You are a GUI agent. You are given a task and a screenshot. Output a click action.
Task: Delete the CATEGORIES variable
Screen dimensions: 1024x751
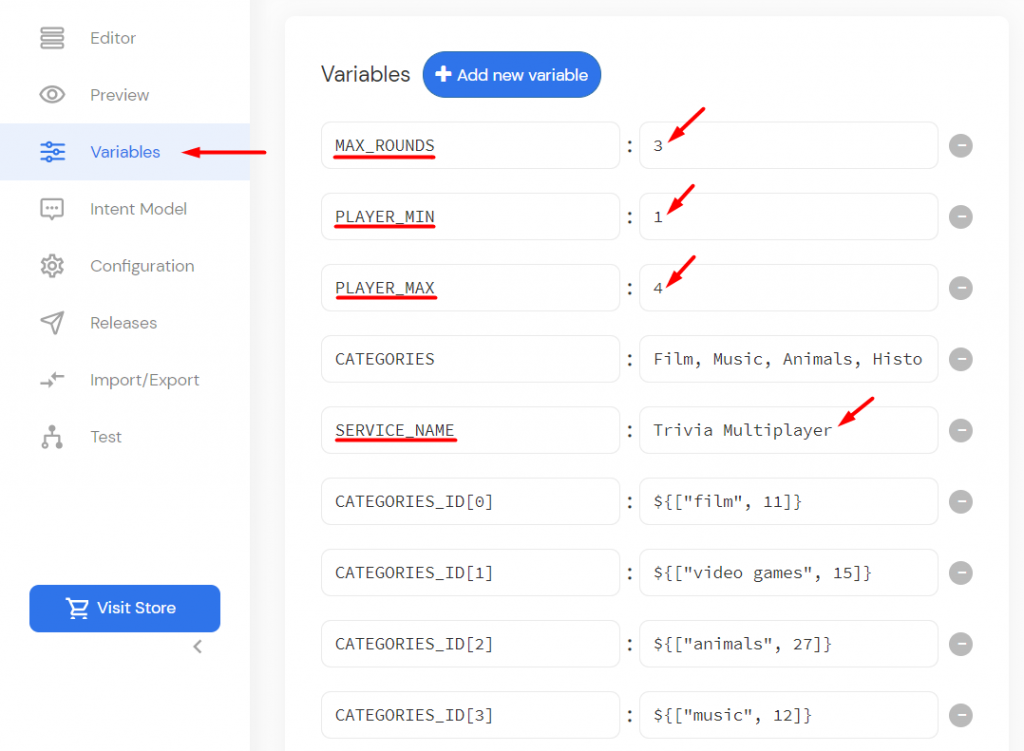pos(961,359)
